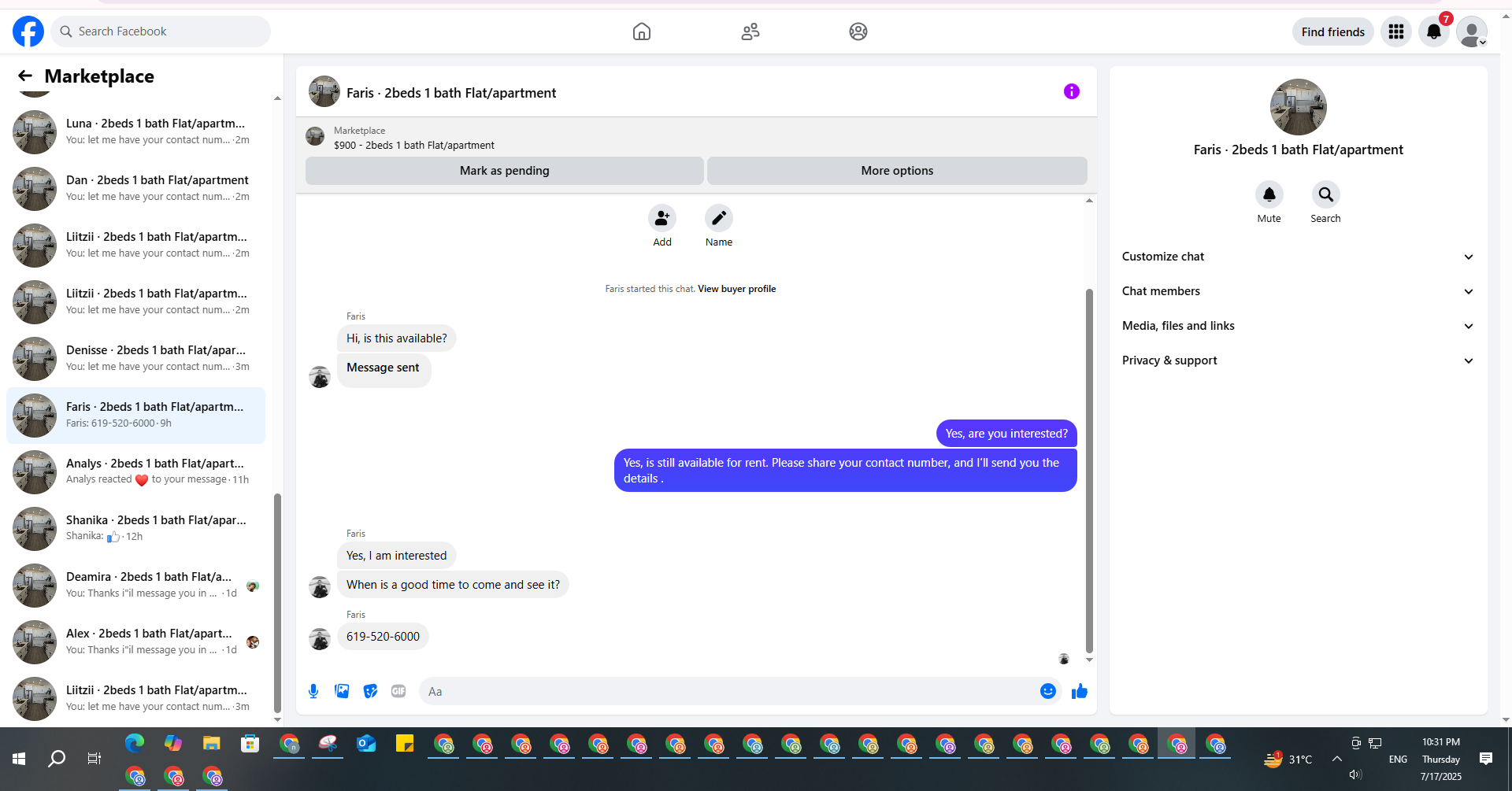Open Outlook from the taskbar

(366, 743)
